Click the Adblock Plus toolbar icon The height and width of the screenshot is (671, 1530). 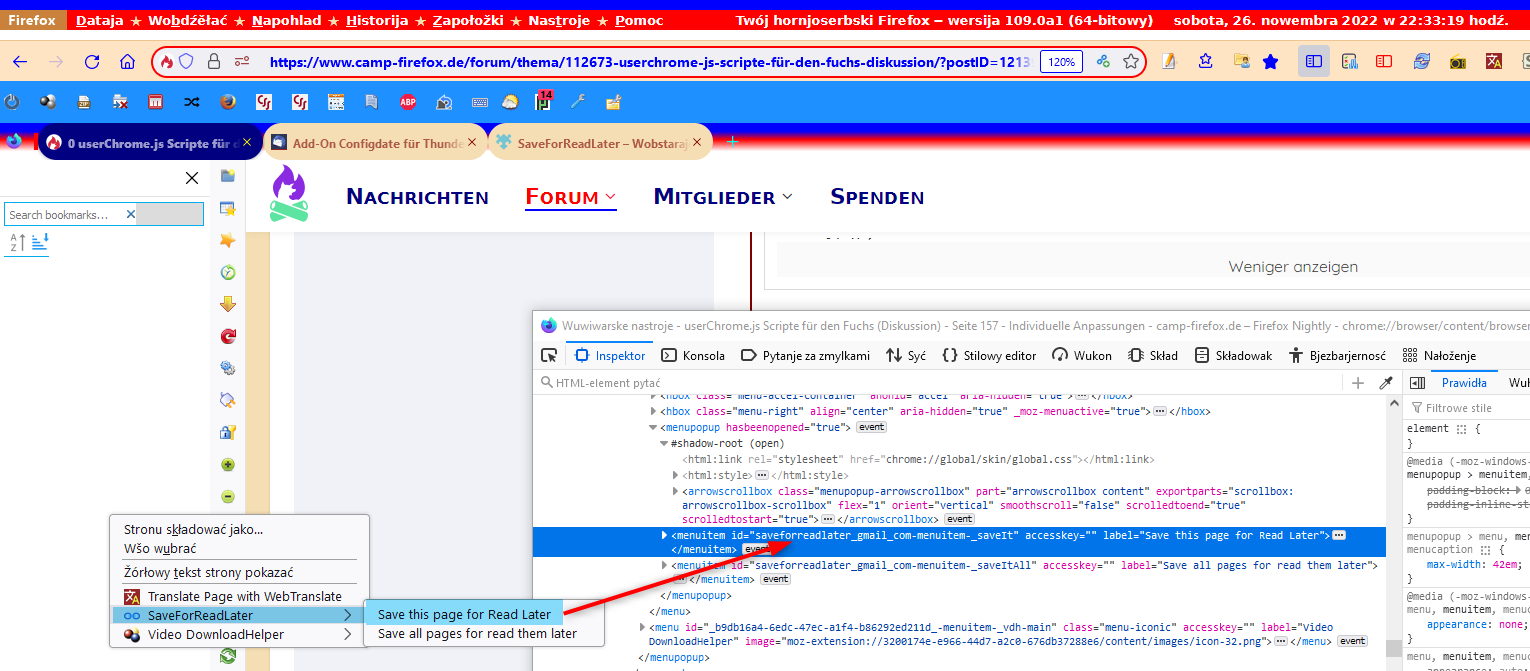pyautogui.click(x=407, y=101)
